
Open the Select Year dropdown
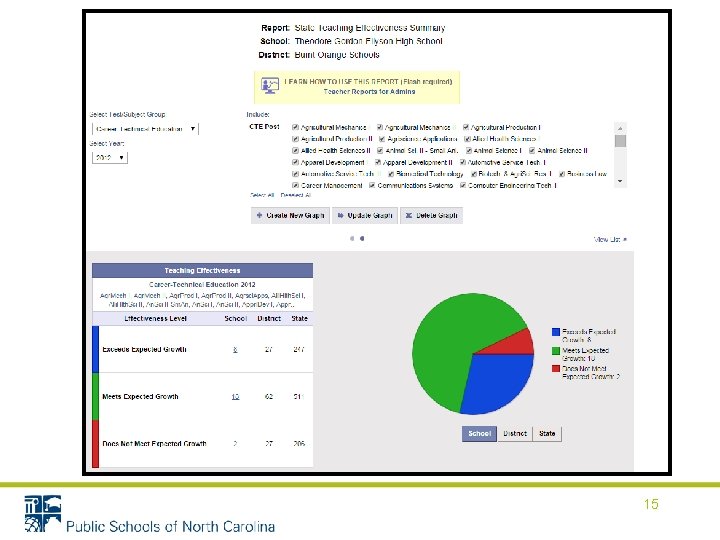point(110,158)
